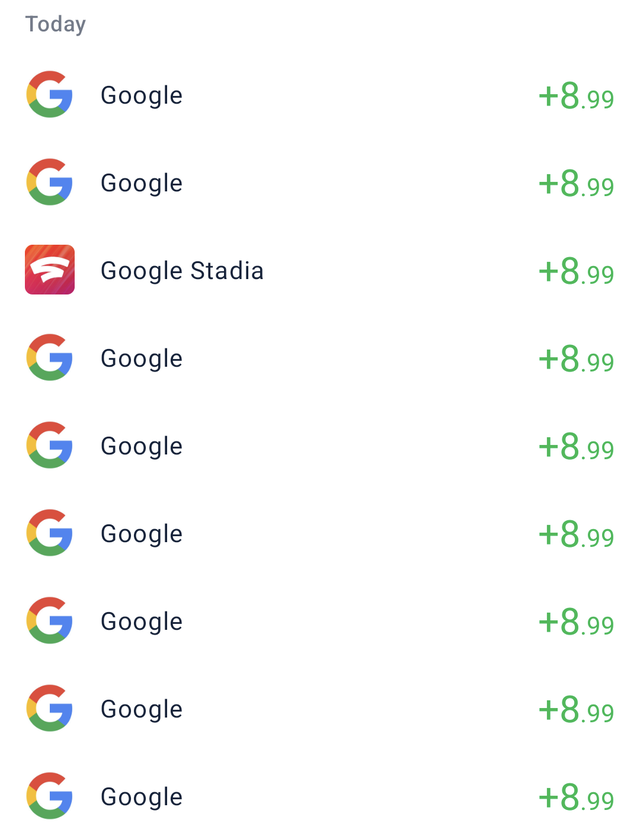Click the Google label directly below Google Stadia
The height and width of the screenshot is (839, 640).
(141, 359)
